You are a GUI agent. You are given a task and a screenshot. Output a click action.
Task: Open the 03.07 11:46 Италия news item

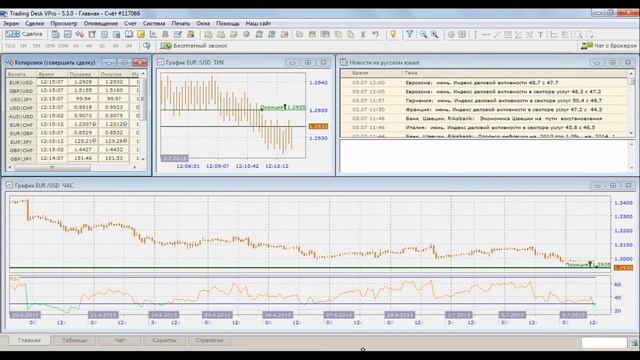coord(484,128)
